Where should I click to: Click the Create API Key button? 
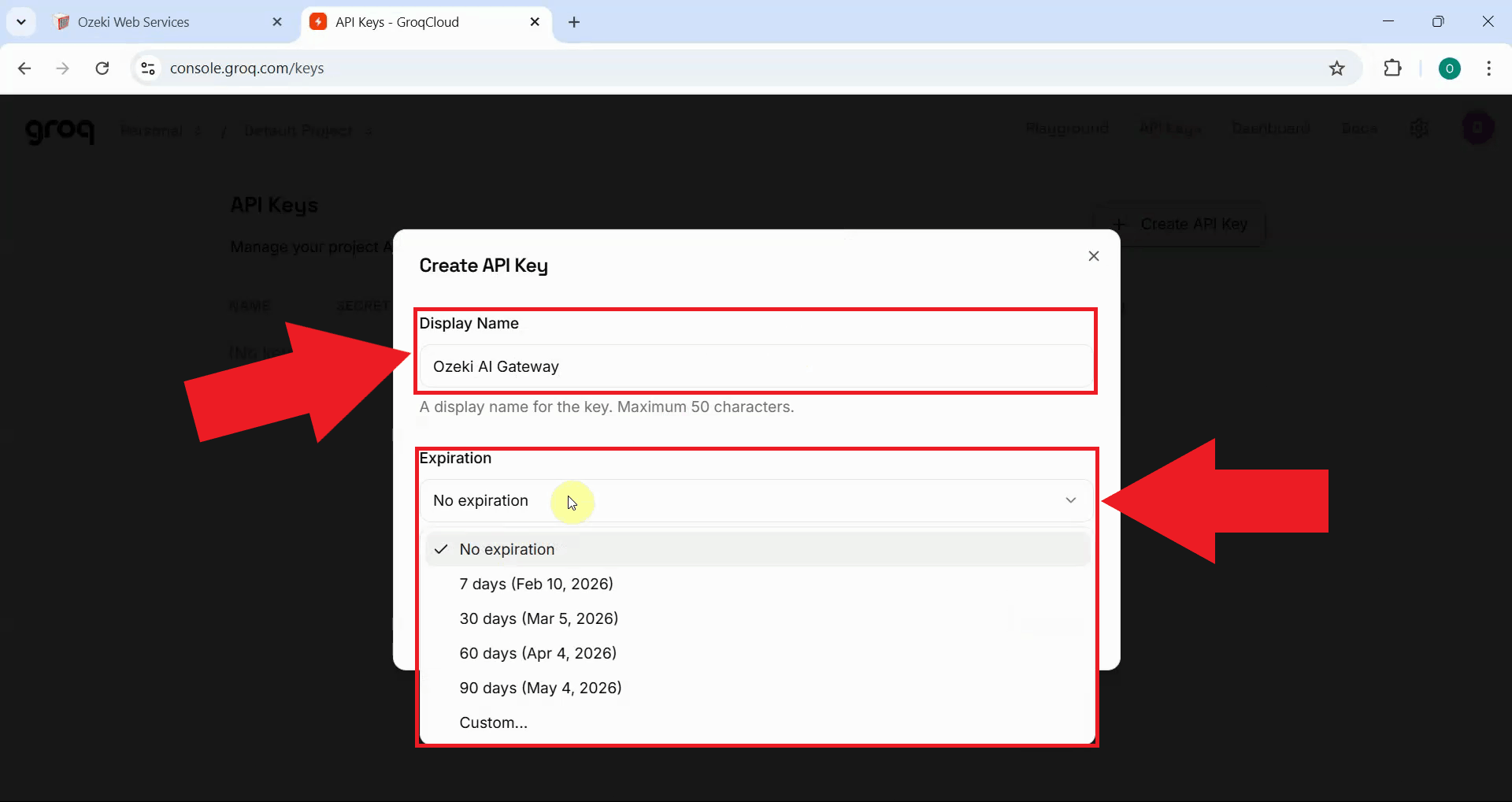[x=1180, y=225]
